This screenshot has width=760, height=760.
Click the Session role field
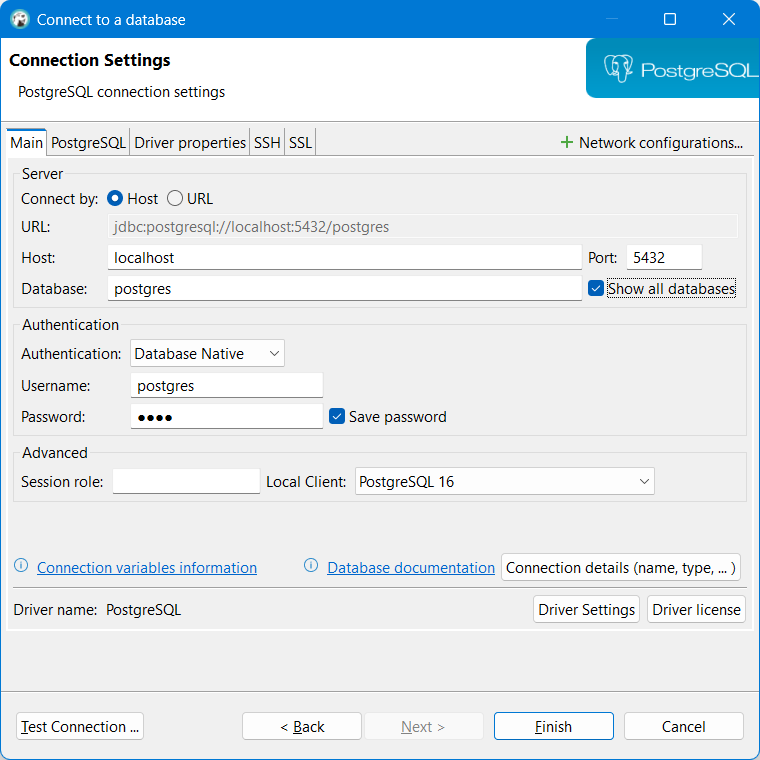(x=186, y=481)
